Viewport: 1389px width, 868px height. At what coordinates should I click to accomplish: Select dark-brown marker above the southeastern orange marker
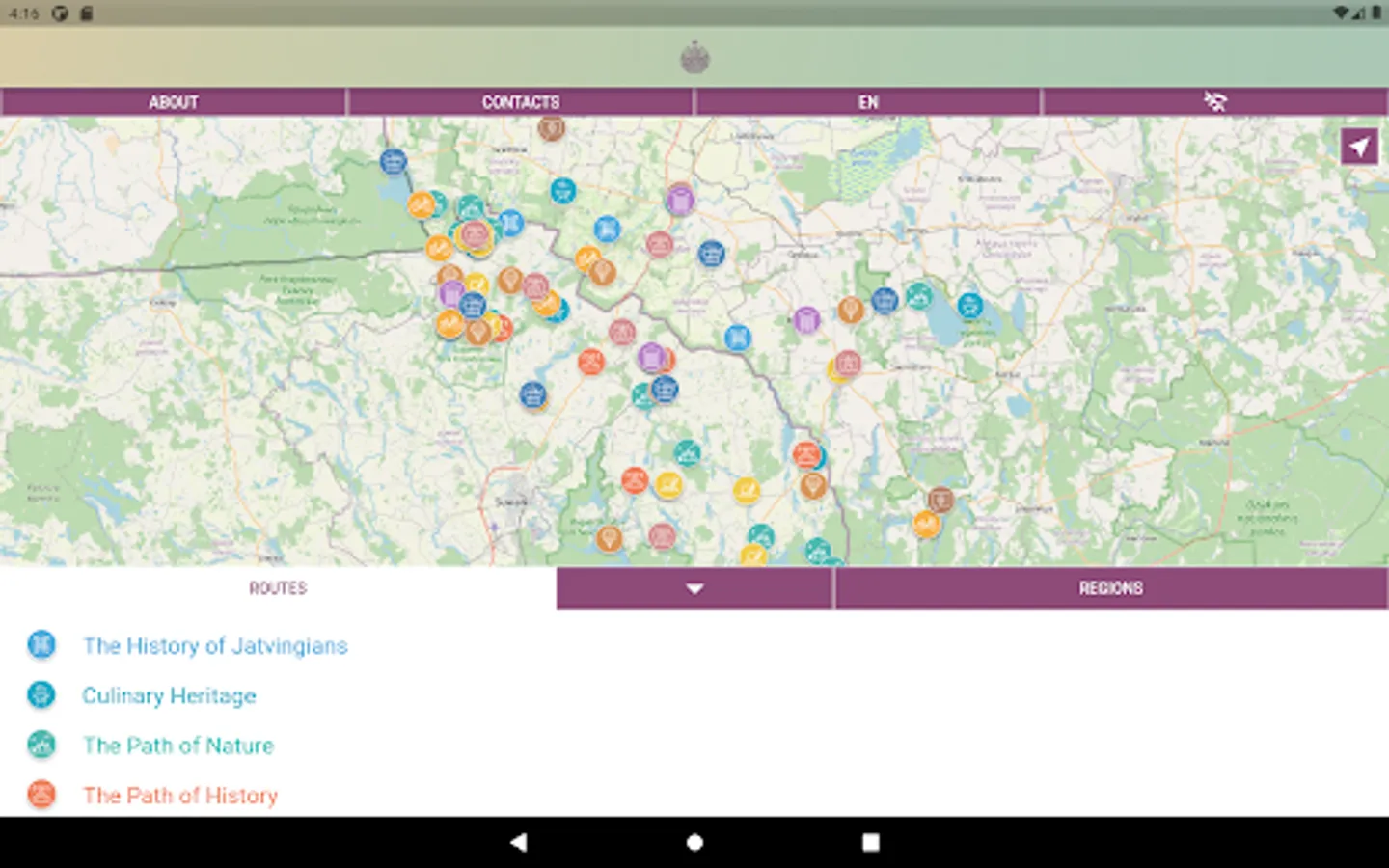point(940,500)
